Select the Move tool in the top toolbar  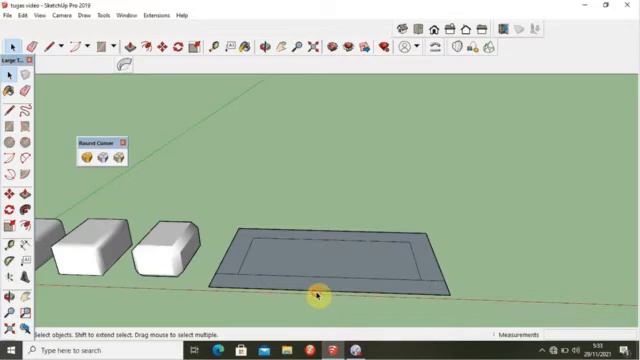coord(162,47)
